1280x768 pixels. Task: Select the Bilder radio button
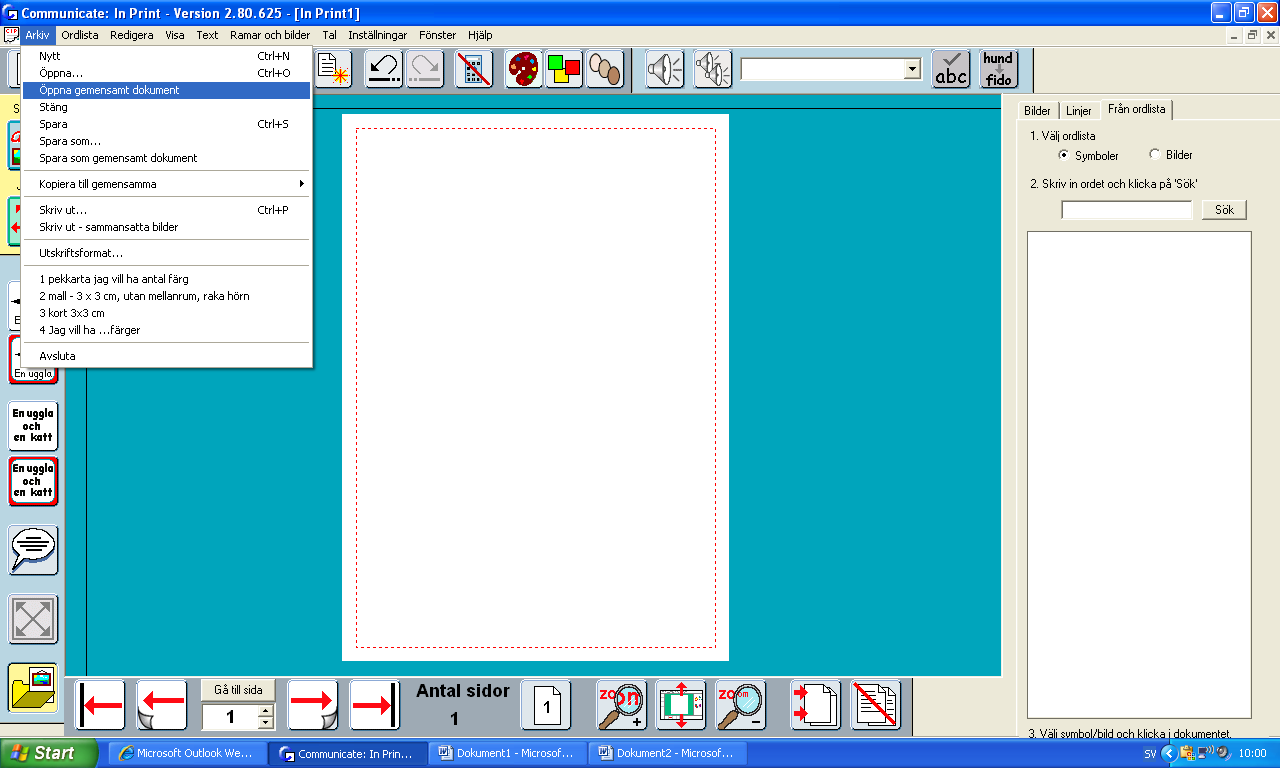1155,155
